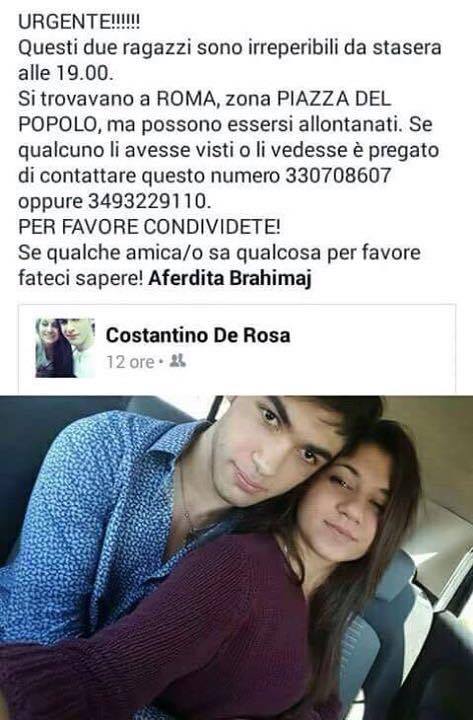The image size is (473, 720).
Task: Click the 'Se qualche amica/o sa qualcosa' line
Action: [x=170, y=253]
